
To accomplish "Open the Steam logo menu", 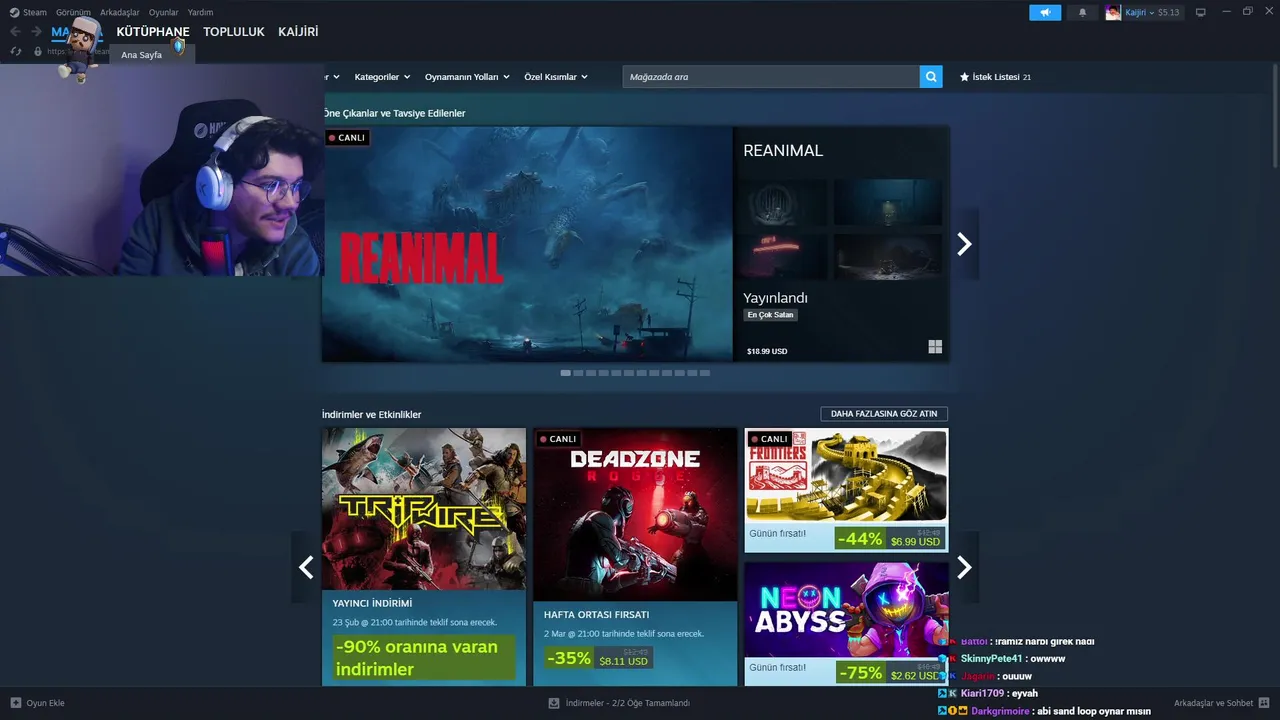I will coord(28,12).
